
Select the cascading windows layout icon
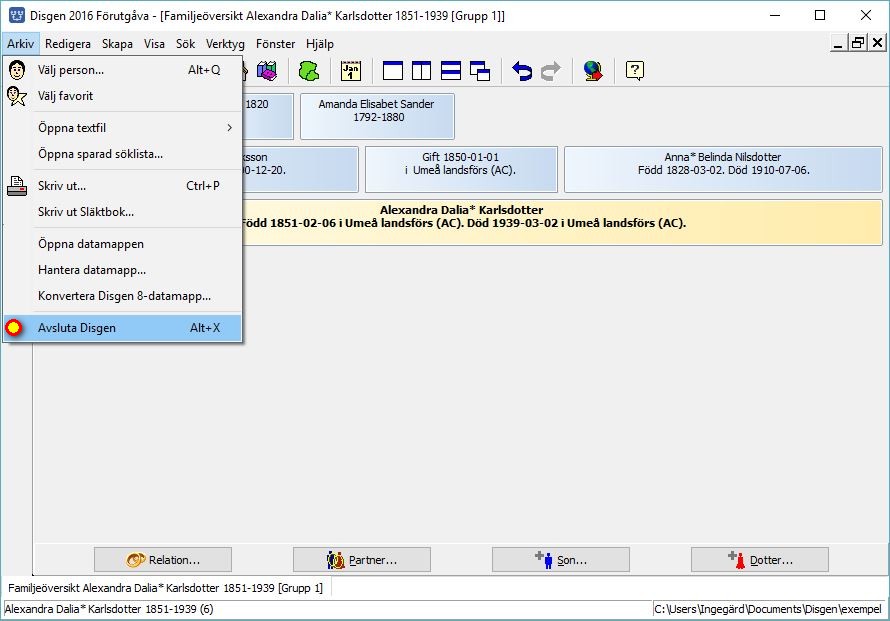click(480, 71)
